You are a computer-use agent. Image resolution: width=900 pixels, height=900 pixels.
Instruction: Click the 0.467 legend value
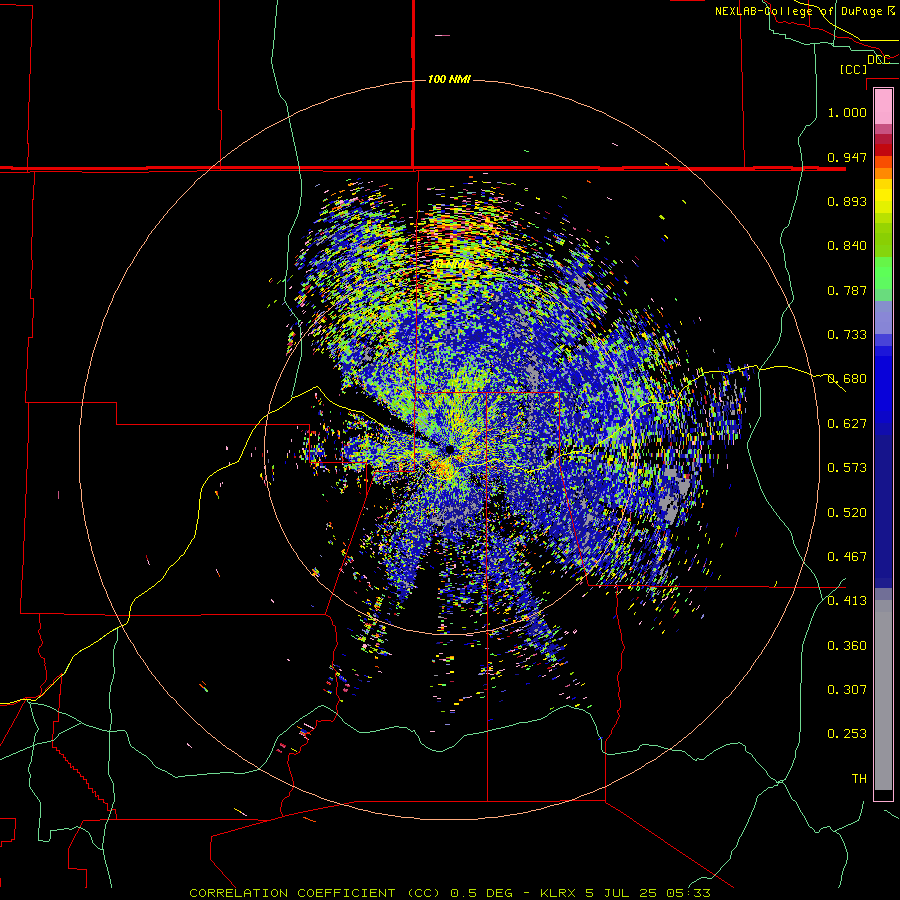[x=847, y=557]
